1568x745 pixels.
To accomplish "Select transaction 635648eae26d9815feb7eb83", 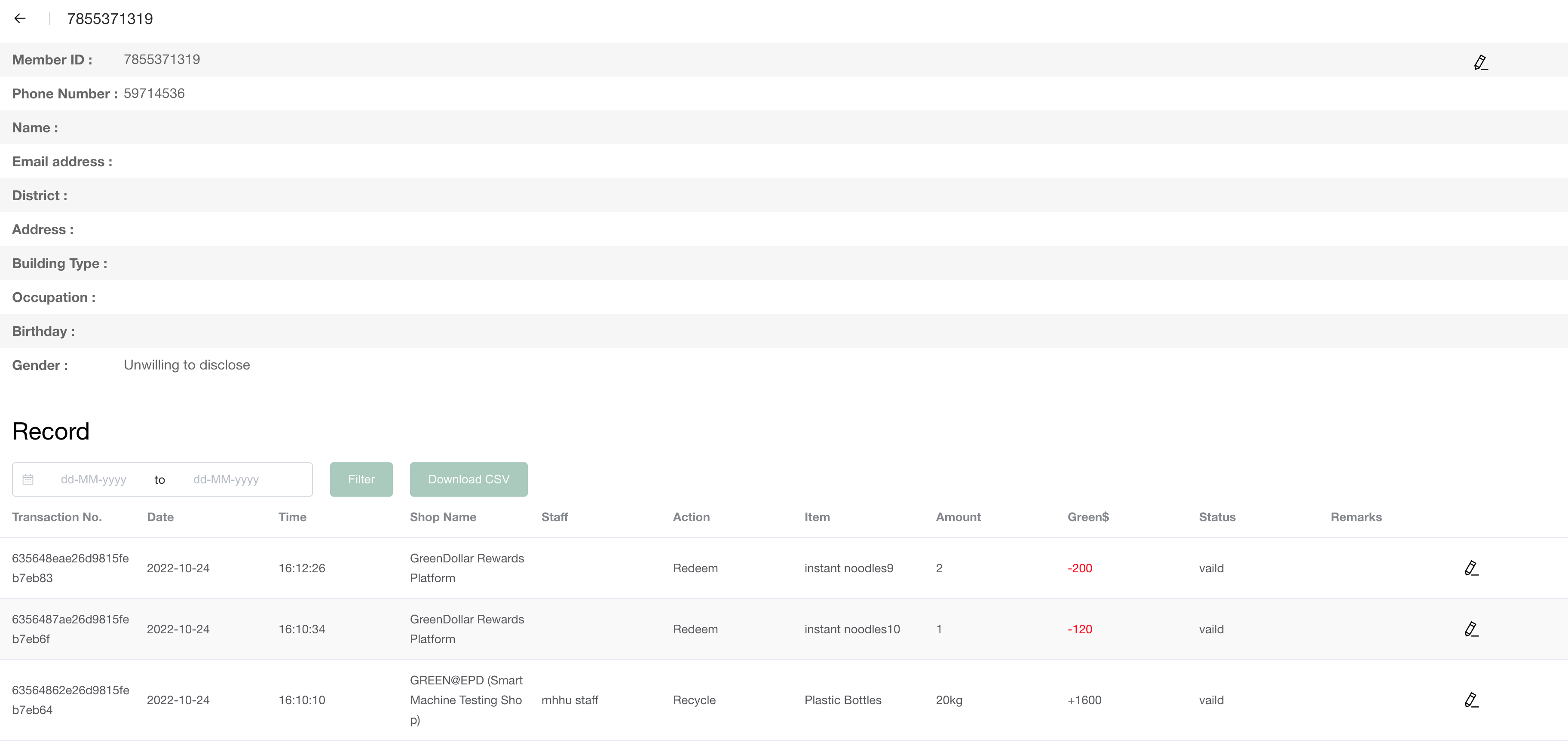I will [70, 568].
